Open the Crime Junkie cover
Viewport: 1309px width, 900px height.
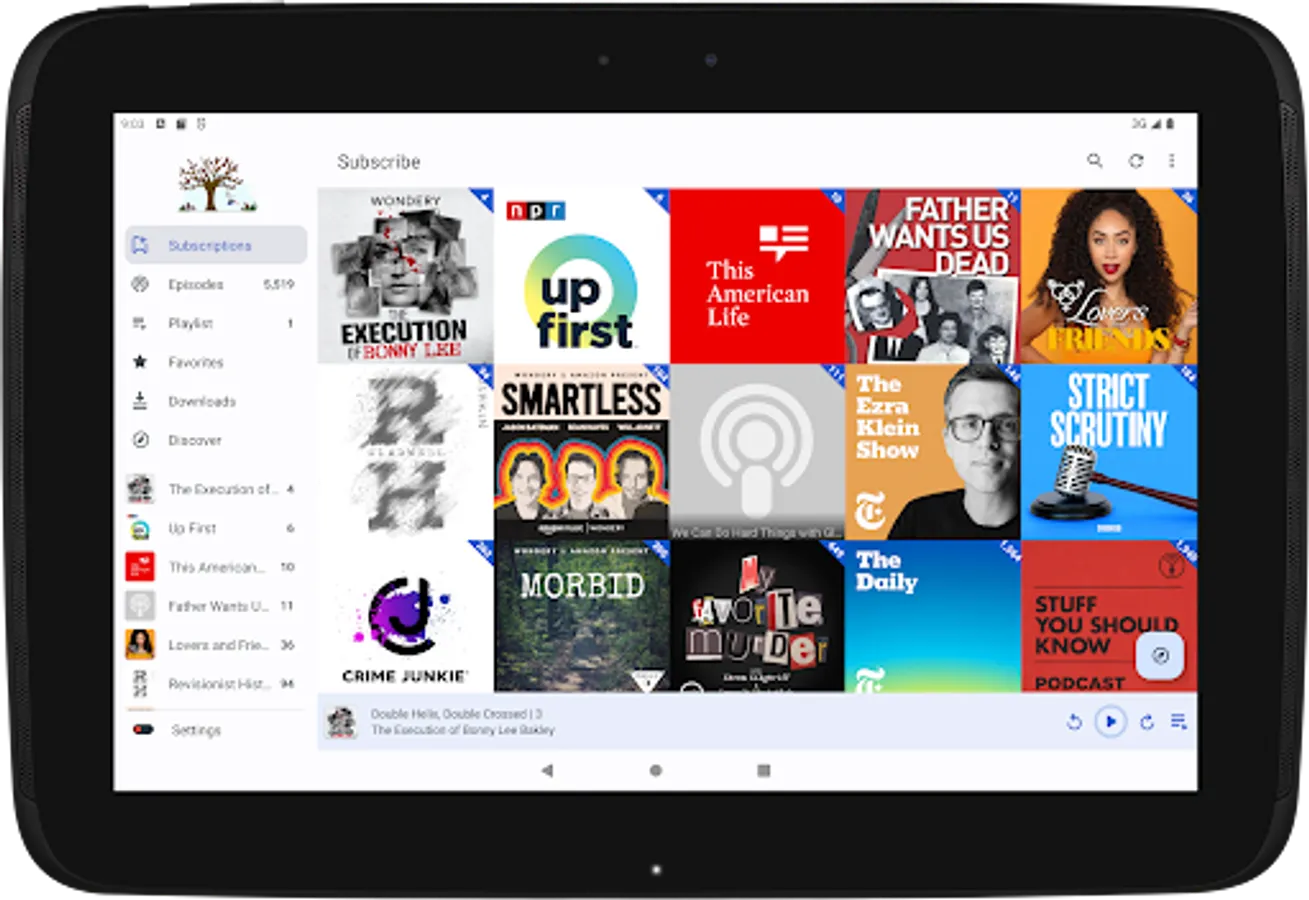coord(405,616)
